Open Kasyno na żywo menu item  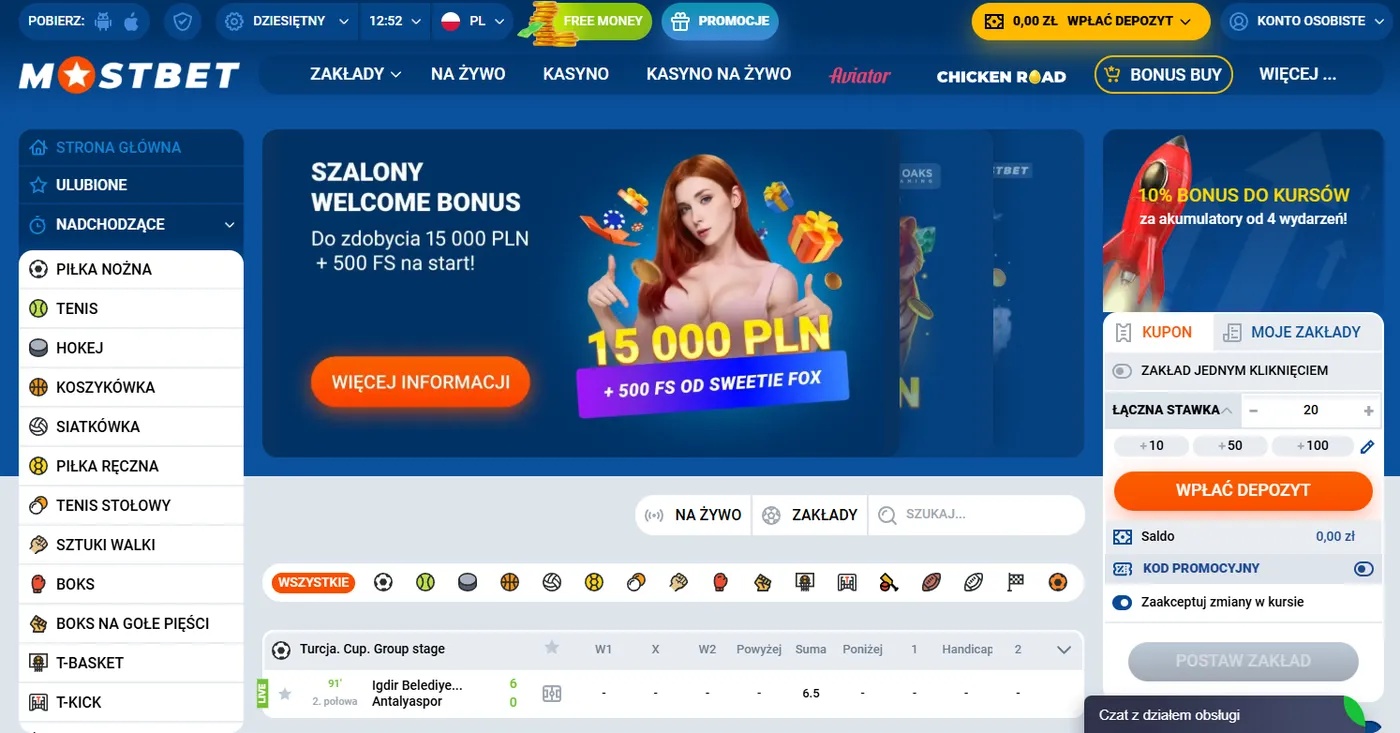click(719, 74)
